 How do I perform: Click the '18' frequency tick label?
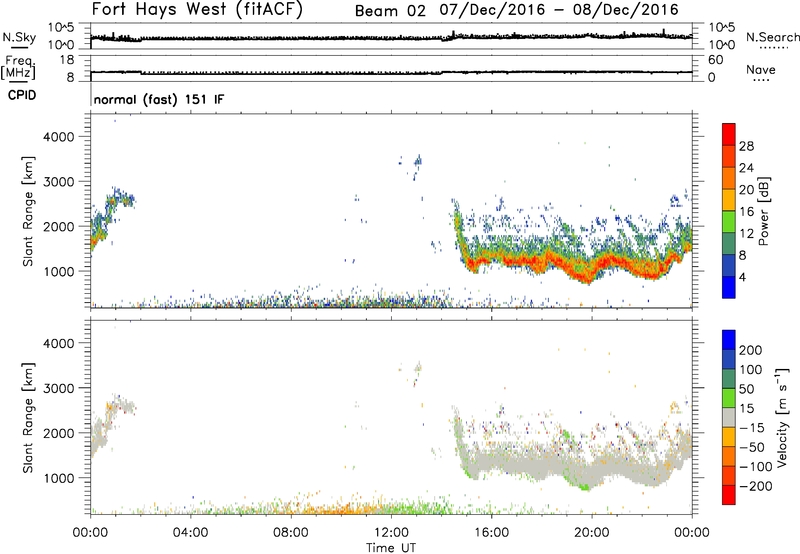coord(67,60)
